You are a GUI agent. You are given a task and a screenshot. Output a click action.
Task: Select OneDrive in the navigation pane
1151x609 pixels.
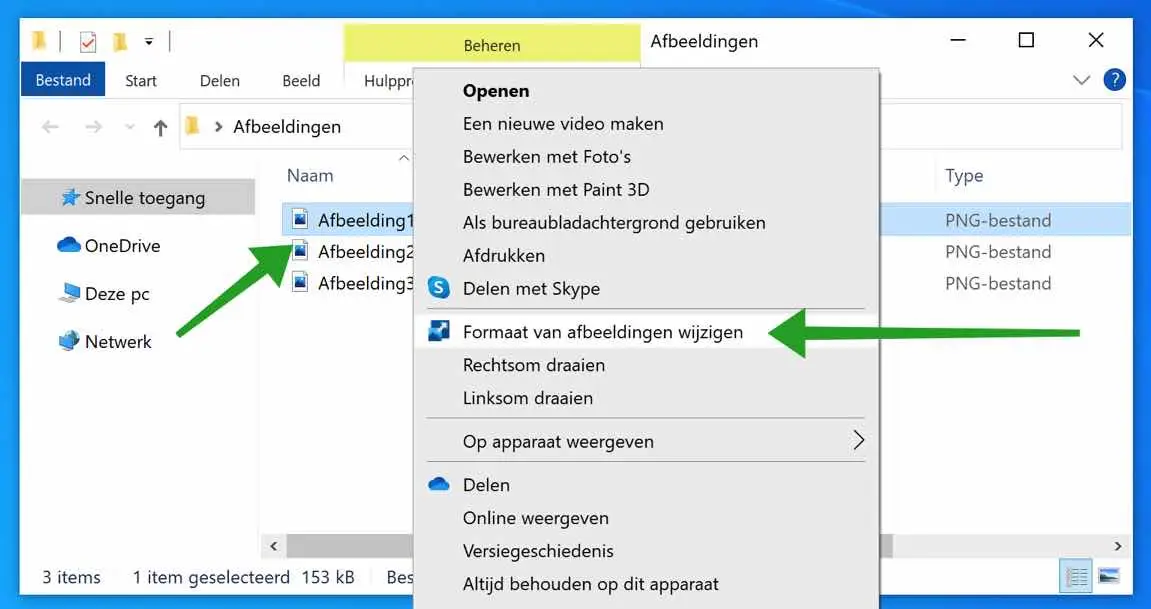(122, 246)
